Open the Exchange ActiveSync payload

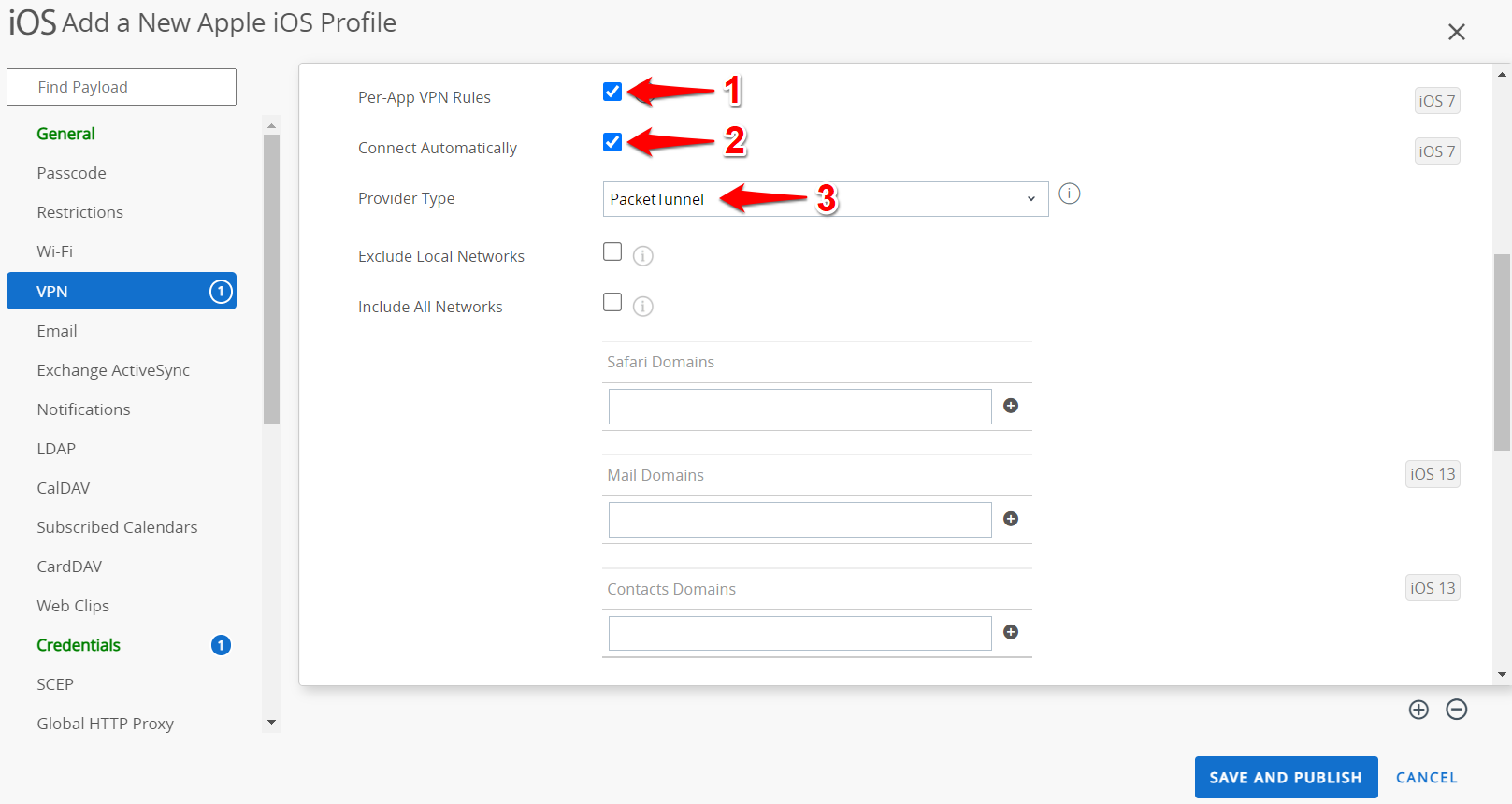[113, 370]
